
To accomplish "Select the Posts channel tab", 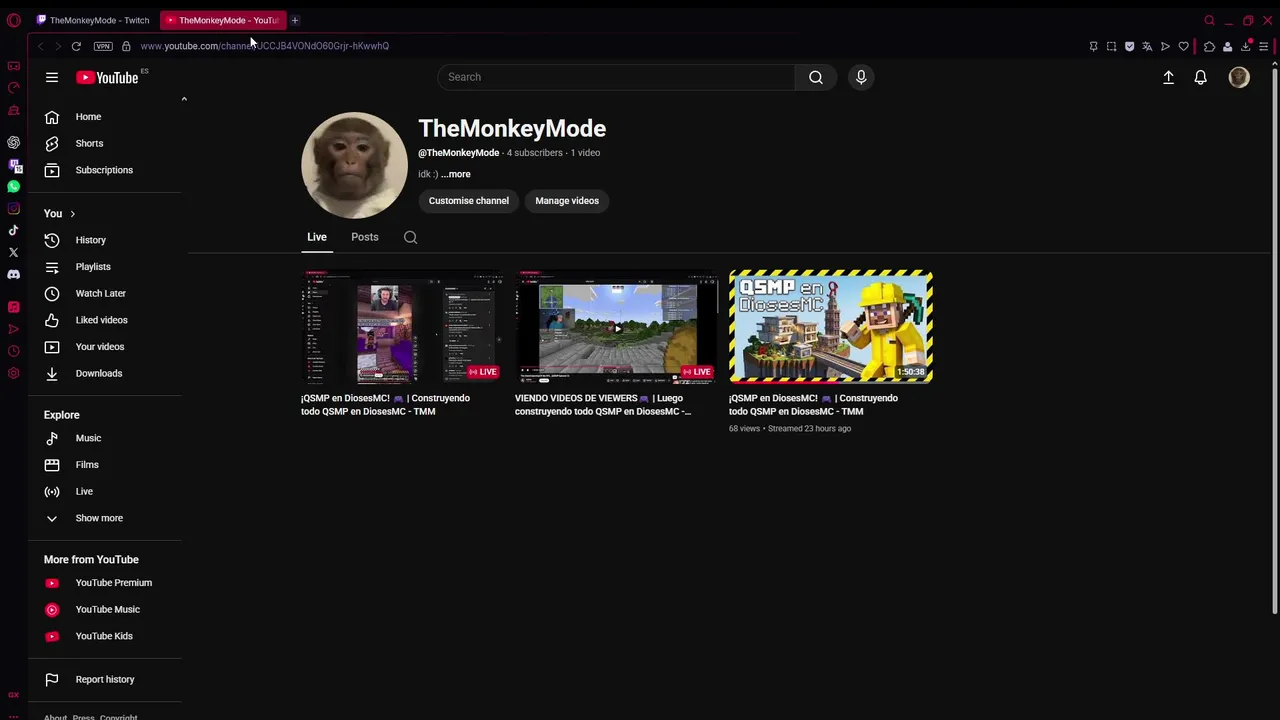I will [x=365, y=237].
